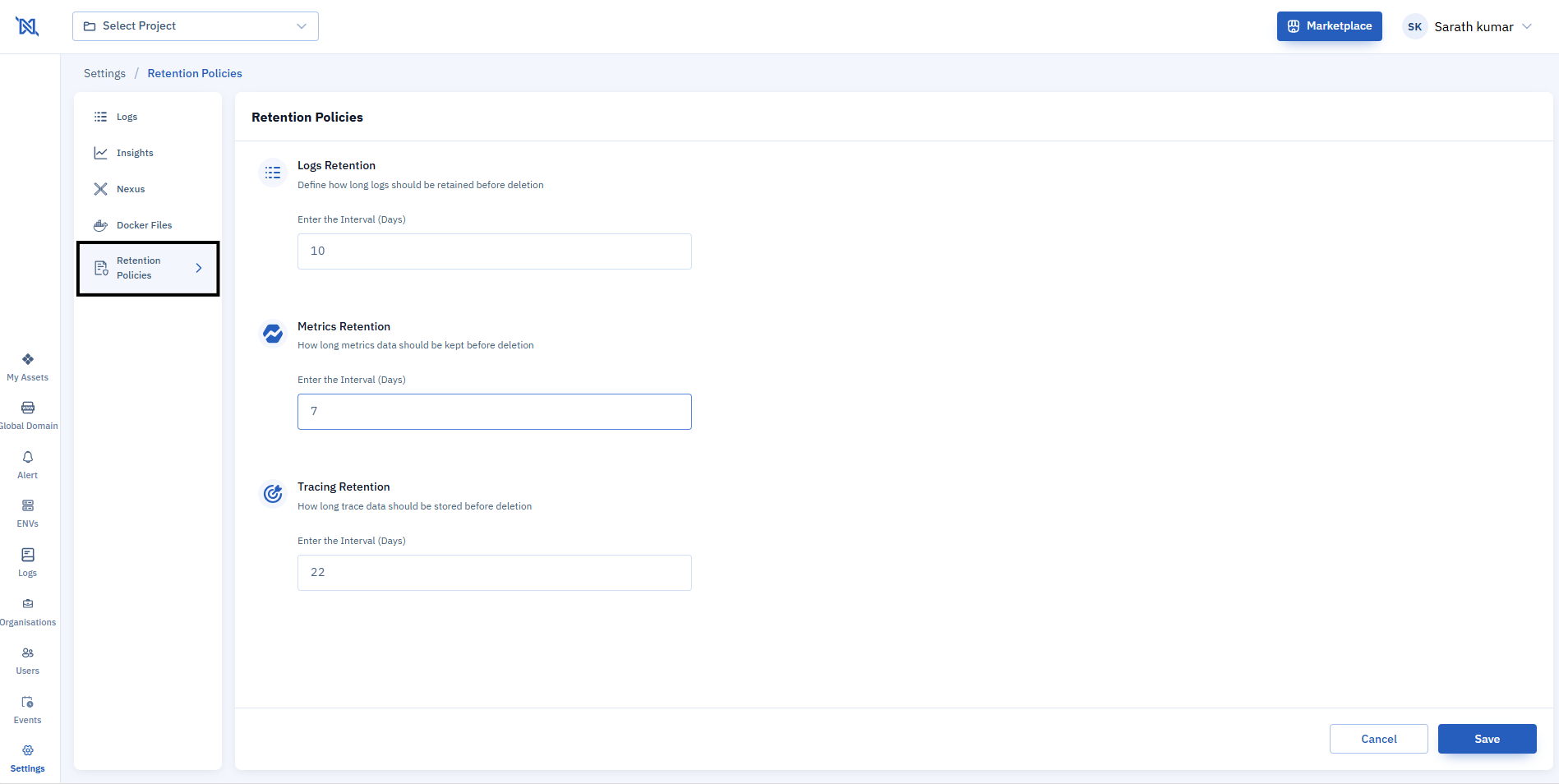Focus the Metrics Retention interval field

pyautogui.click(x=495, y=412)
